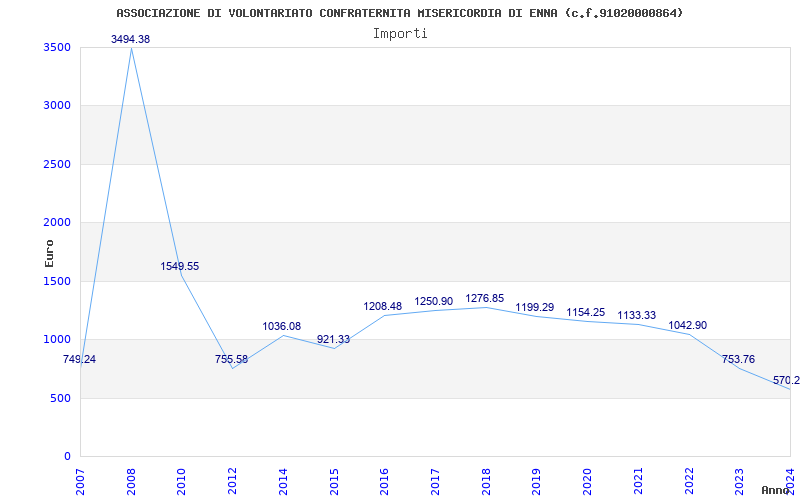
Task: Click the x-axis year label 2016
Action: click(x=384, y=482)
